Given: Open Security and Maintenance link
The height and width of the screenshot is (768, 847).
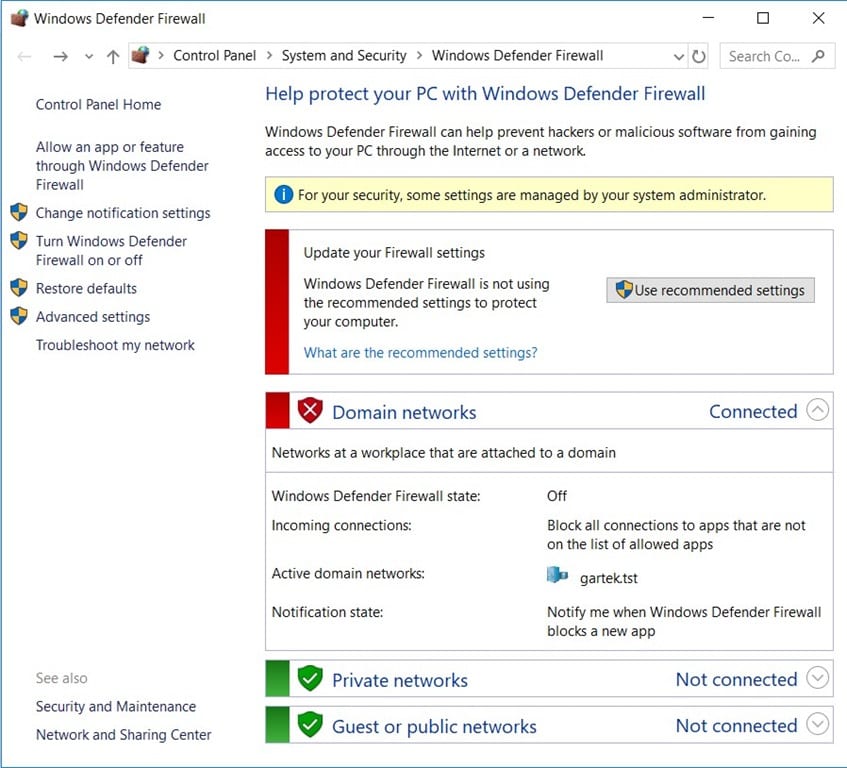Looking at the screenshot, I should 116,706.
